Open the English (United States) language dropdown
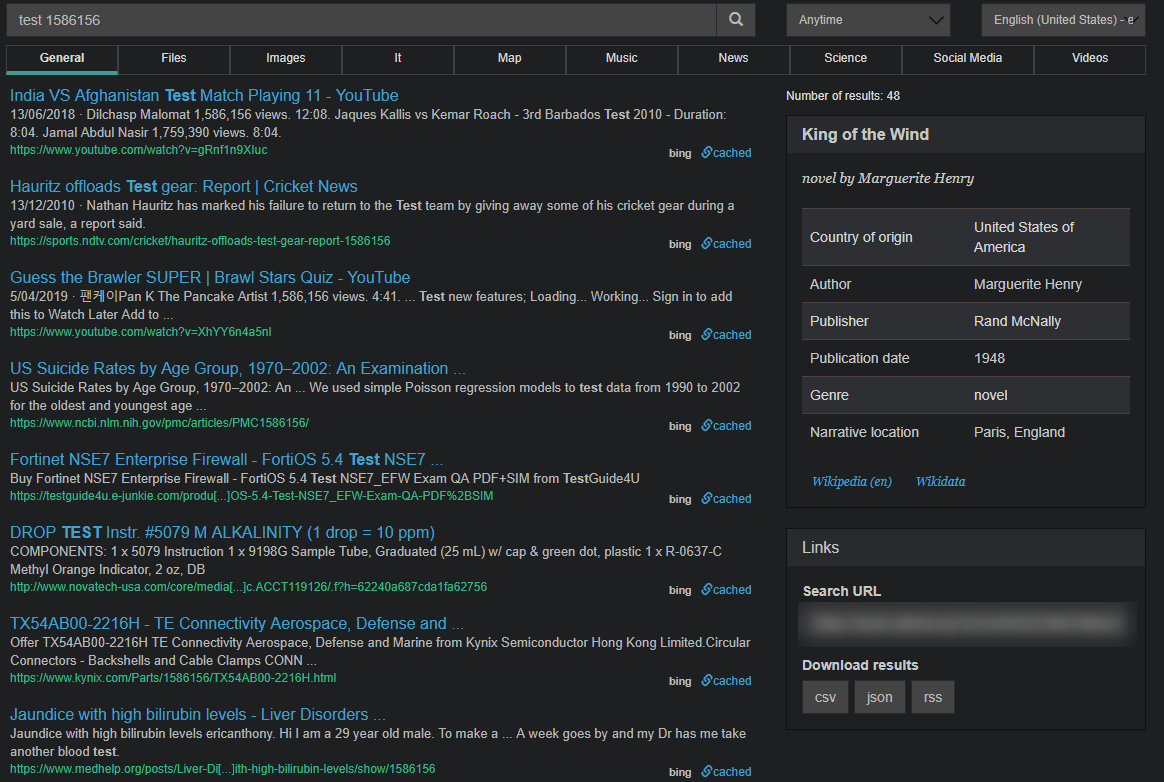Viewport: 1164px width, 782px height. pos(1062,19)
